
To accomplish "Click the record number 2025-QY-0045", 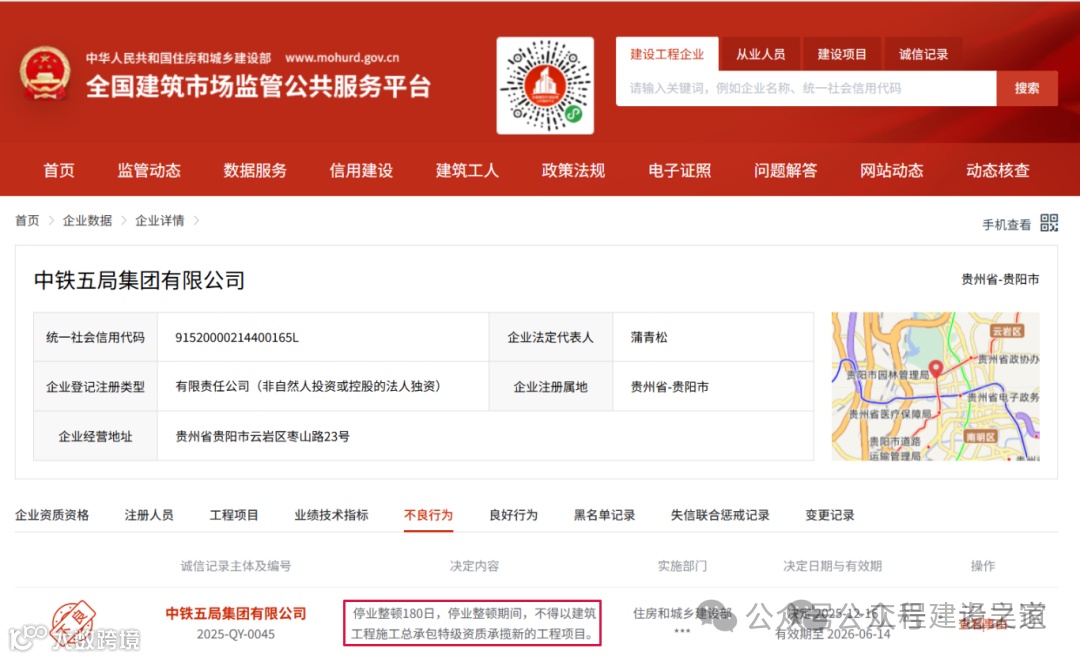I will (236, 634).
